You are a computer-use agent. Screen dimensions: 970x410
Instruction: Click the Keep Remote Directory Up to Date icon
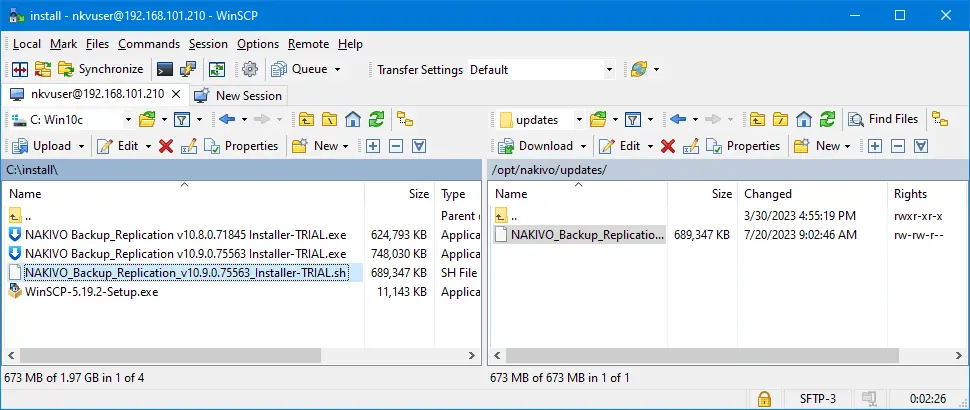217,69
